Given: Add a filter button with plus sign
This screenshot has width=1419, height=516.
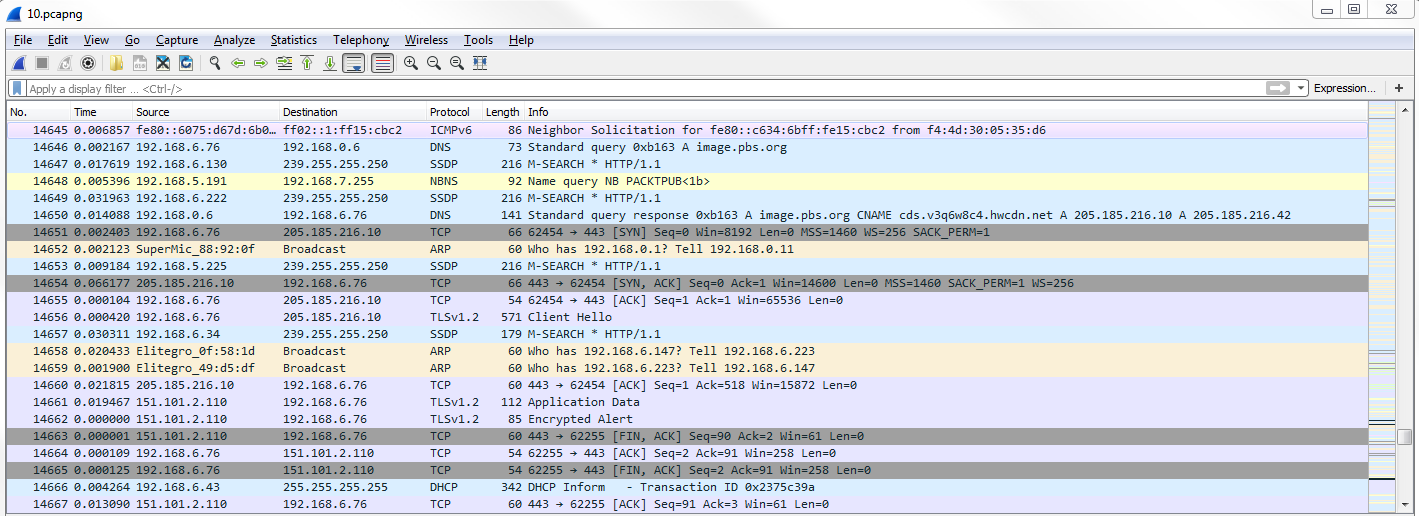Looking at the screenshot, I should pyautogui.click(x=1398, y=89).
